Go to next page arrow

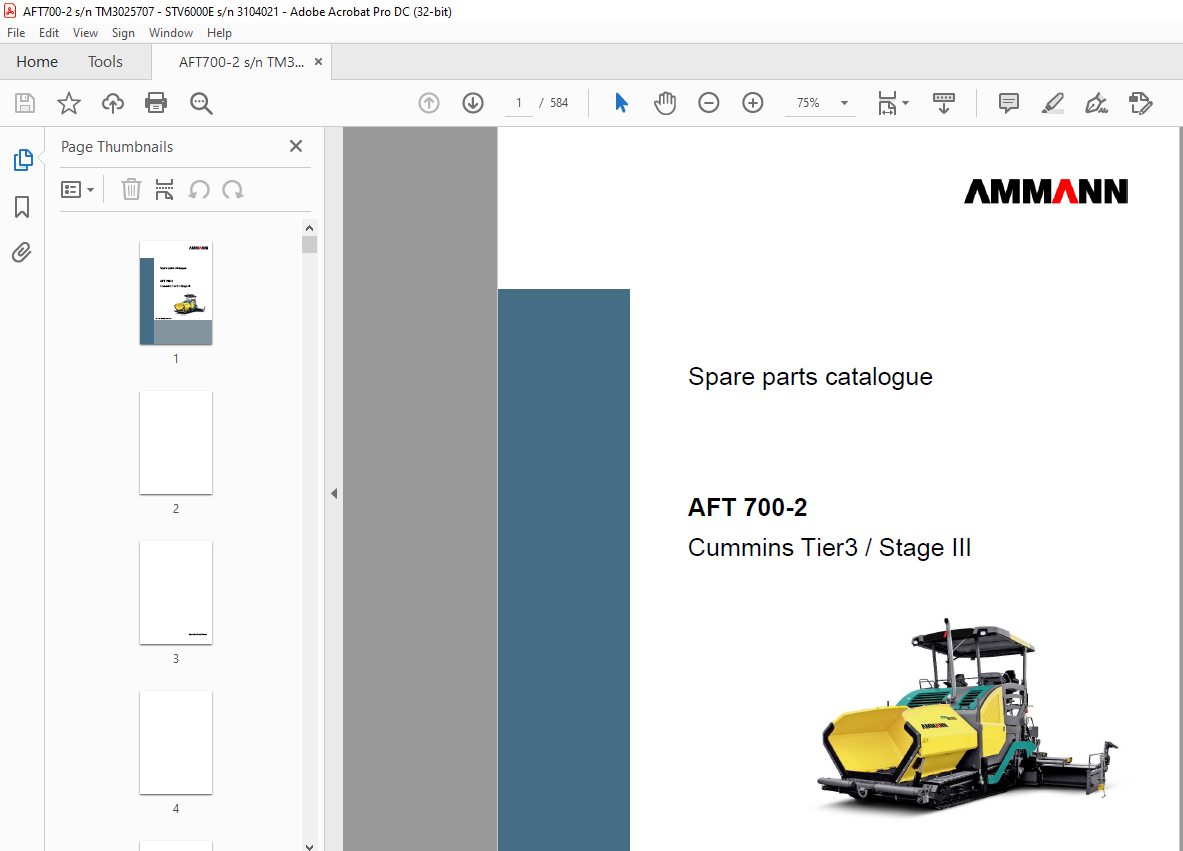473,103
